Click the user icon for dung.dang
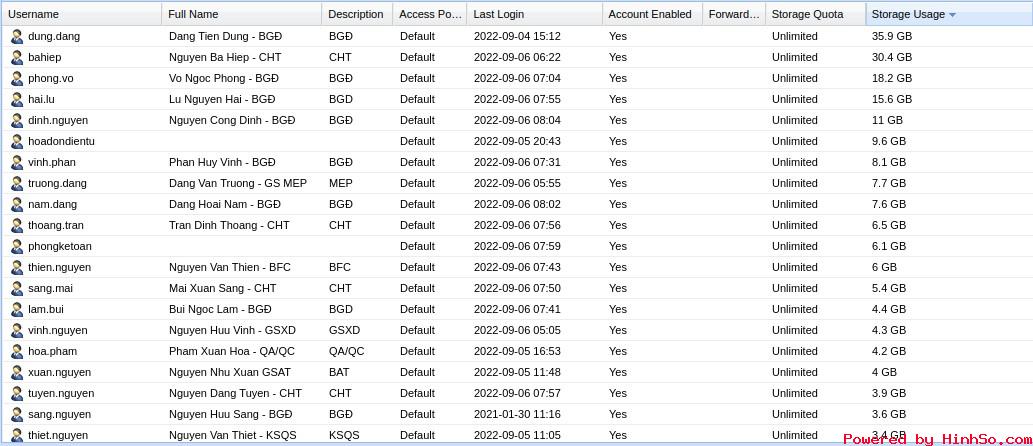This screenshot has width=1033, height=446. pos(17,36)
